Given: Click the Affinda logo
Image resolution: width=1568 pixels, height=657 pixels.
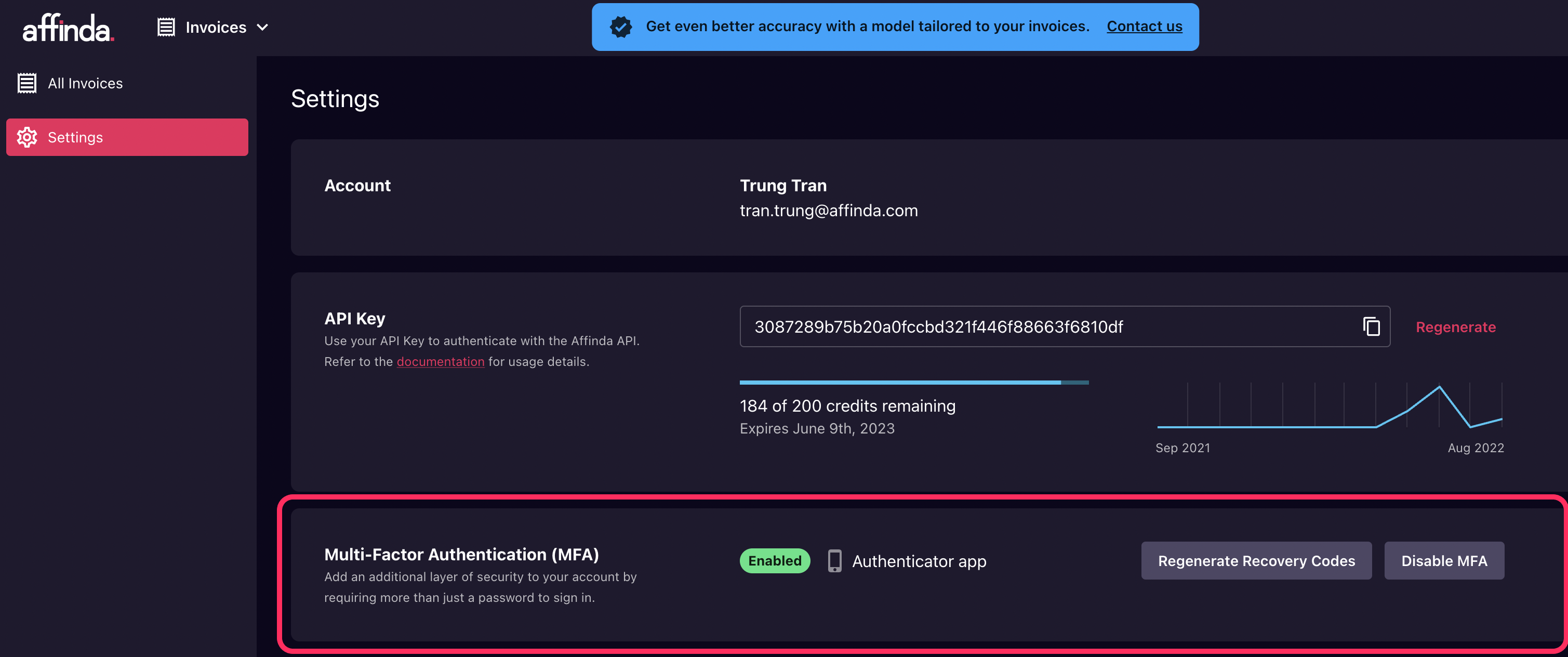Looking at the screenshot, I should [x=68, y=28].
